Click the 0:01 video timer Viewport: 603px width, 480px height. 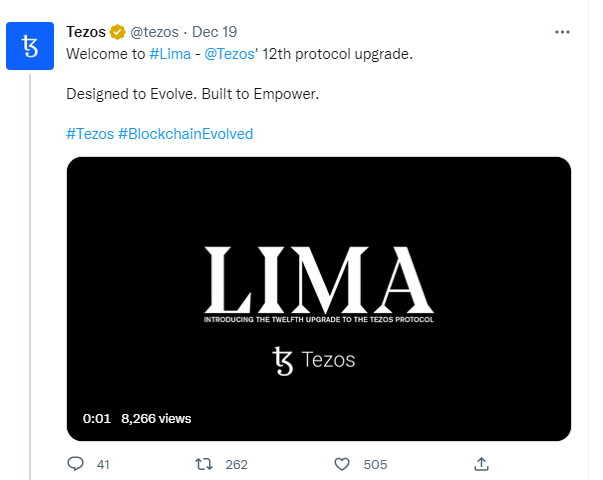[97, 418]
